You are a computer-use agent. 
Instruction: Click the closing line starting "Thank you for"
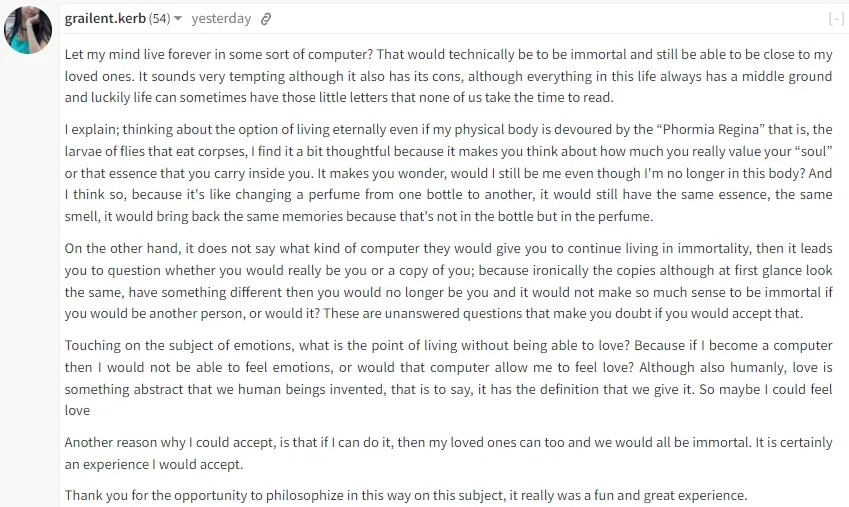[406, 495]
